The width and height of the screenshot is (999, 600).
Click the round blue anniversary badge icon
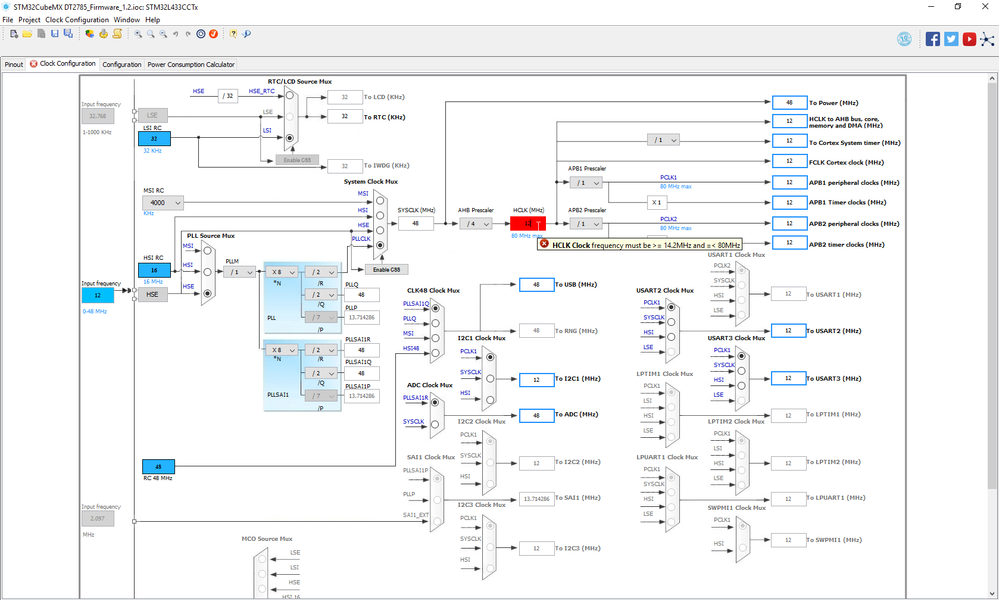click(904, 39)
